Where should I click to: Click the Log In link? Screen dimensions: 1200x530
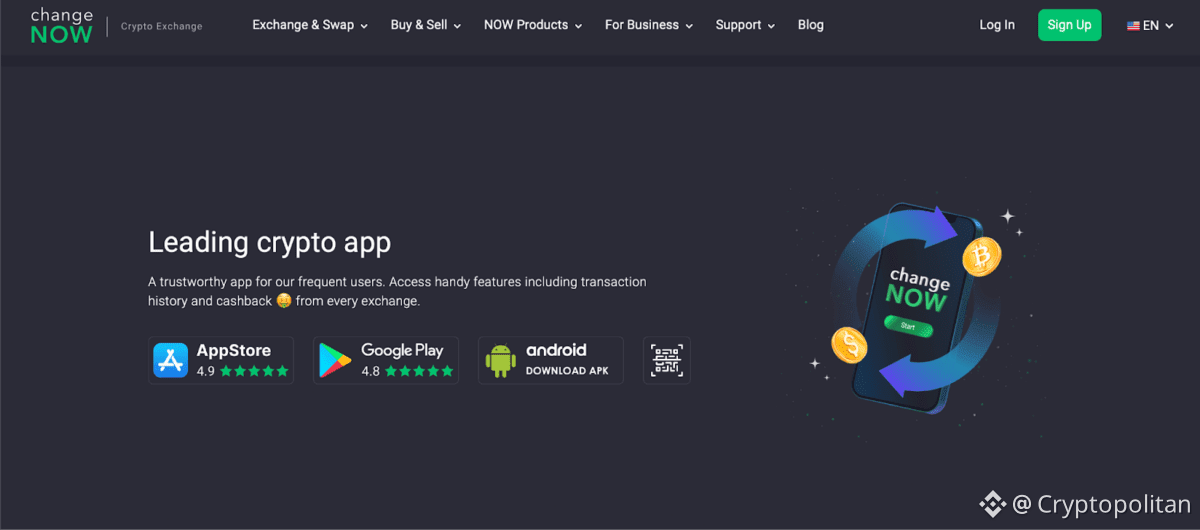[x=997, y=25]
